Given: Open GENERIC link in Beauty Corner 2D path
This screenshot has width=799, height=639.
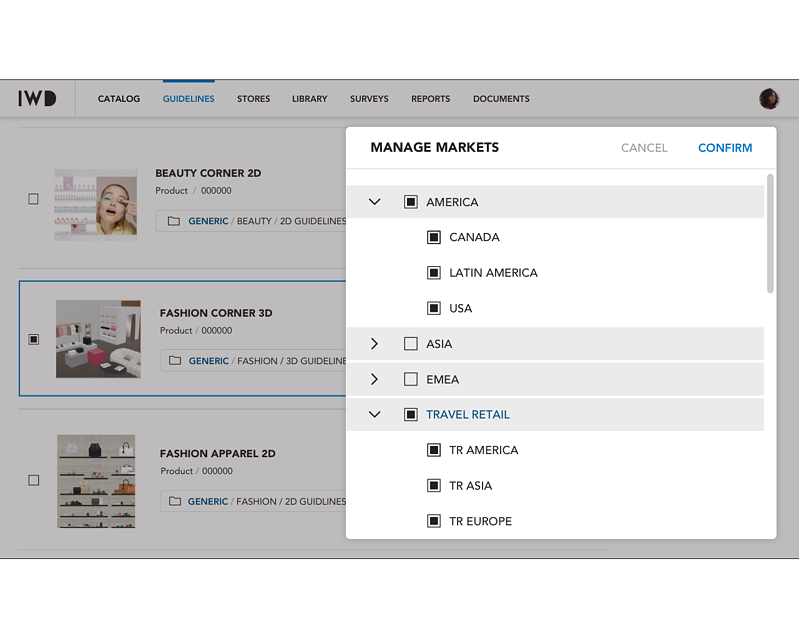Looking at the screenshot, I should click(208, 221).
